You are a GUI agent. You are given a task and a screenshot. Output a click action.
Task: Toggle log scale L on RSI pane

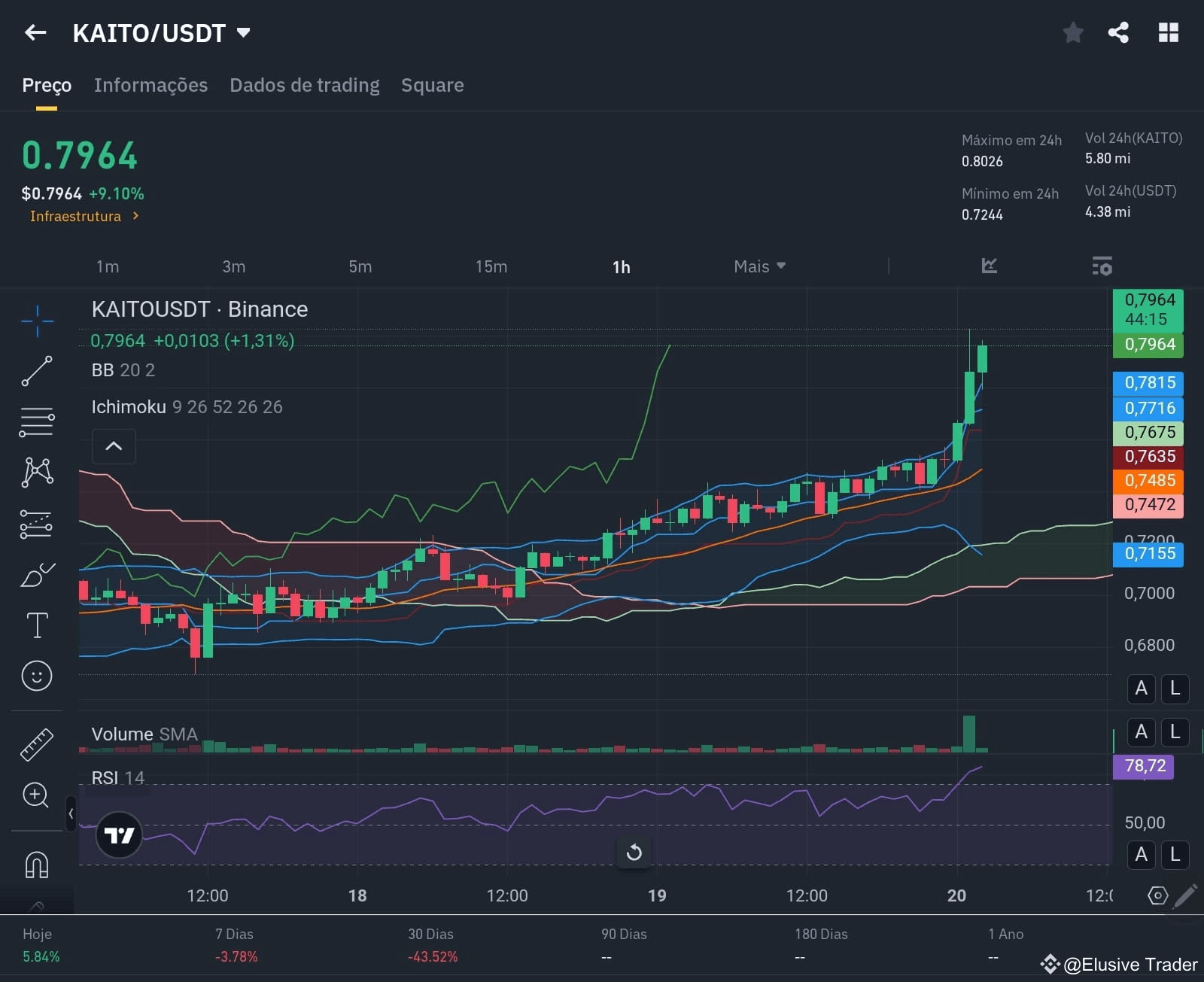pos(1175,855)
